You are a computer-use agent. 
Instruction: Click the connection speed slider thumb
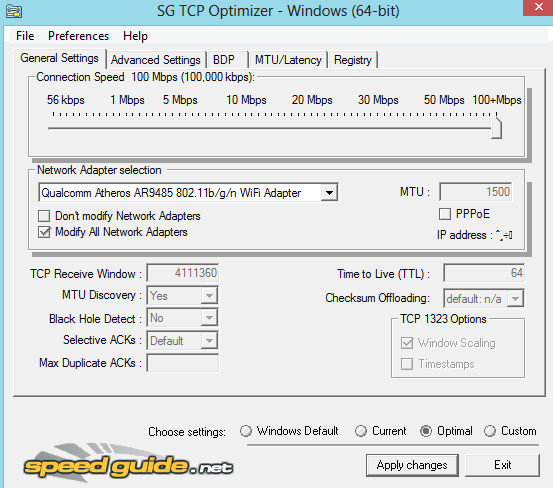497,128
